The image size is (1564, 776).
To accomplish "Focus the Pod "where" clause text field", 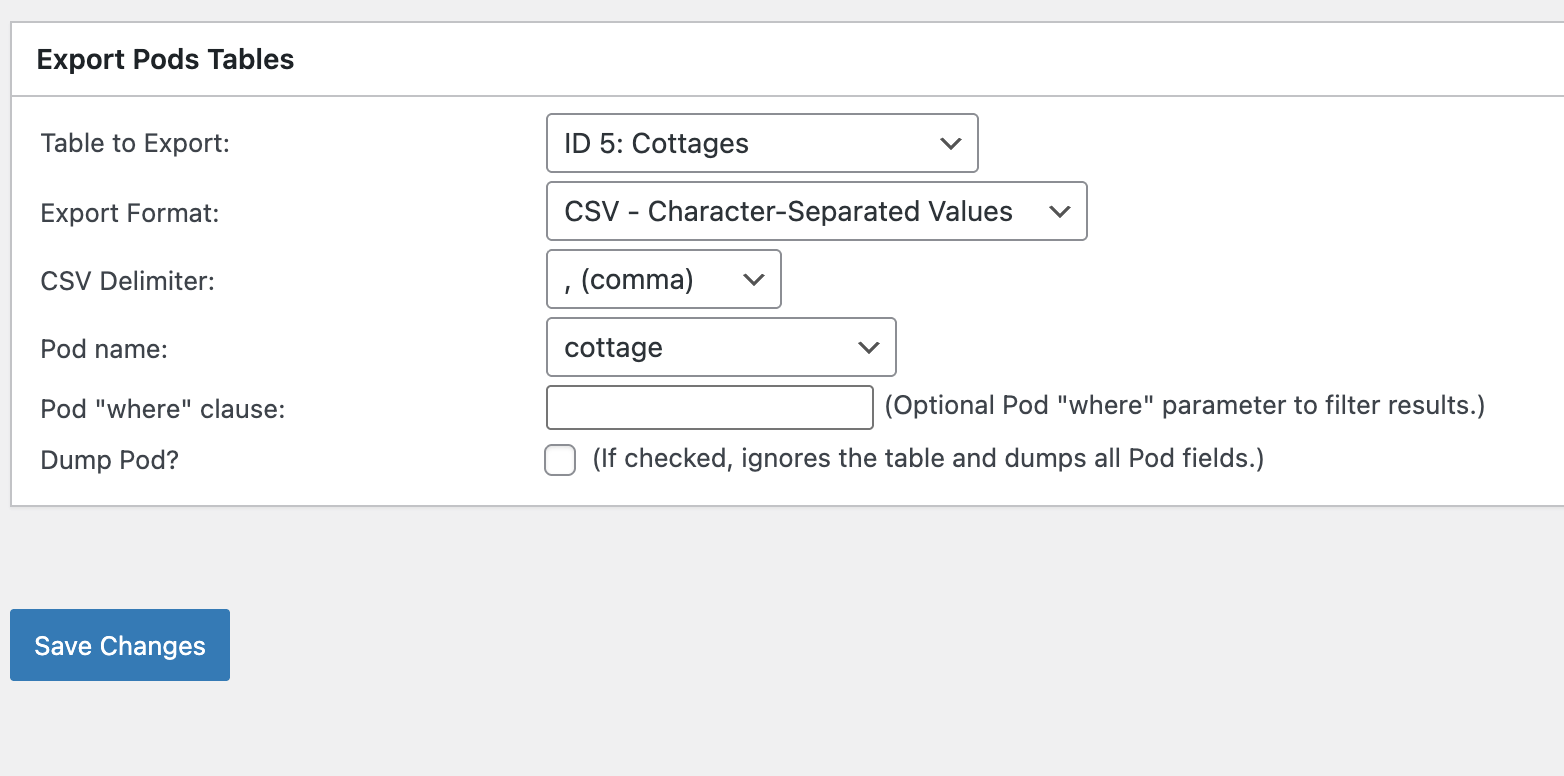I will pos(710,407).
